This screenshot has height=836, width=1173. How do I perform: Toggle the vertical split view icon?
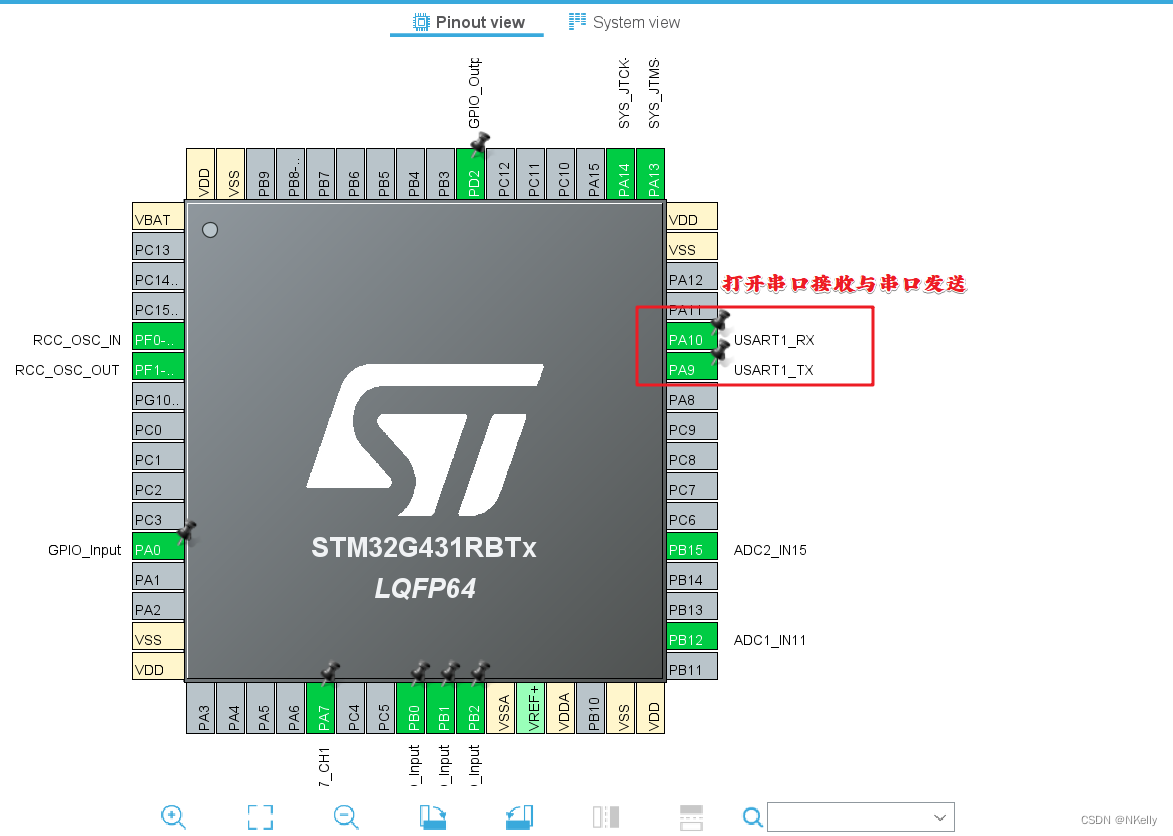[x=606, y=817]
